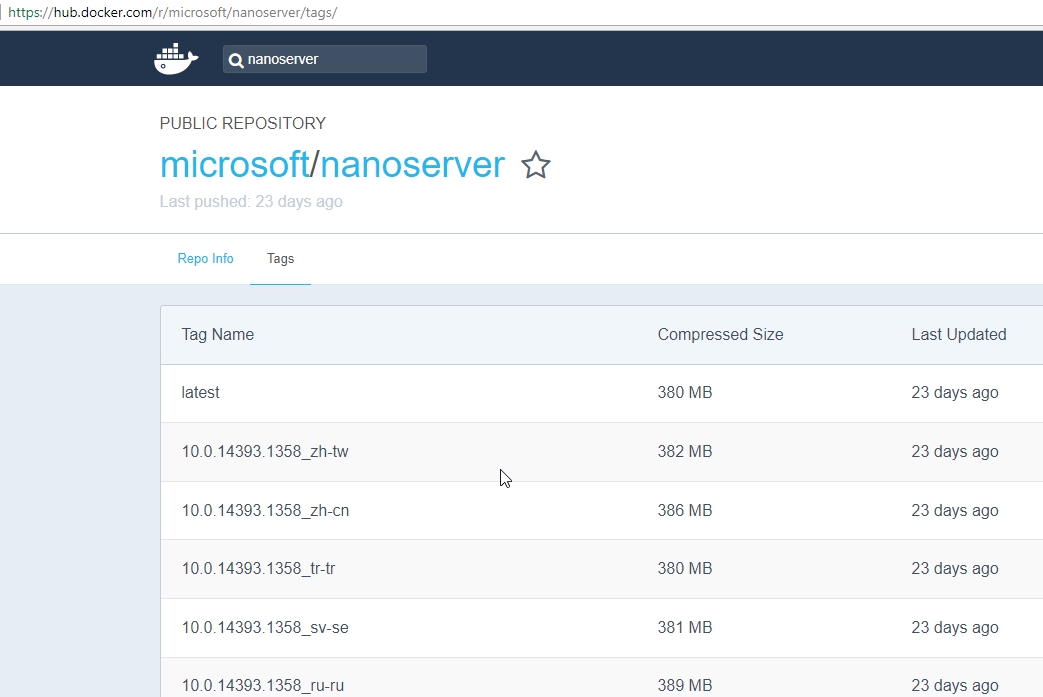Select the magnifying glass in the search box

(237, 60)
